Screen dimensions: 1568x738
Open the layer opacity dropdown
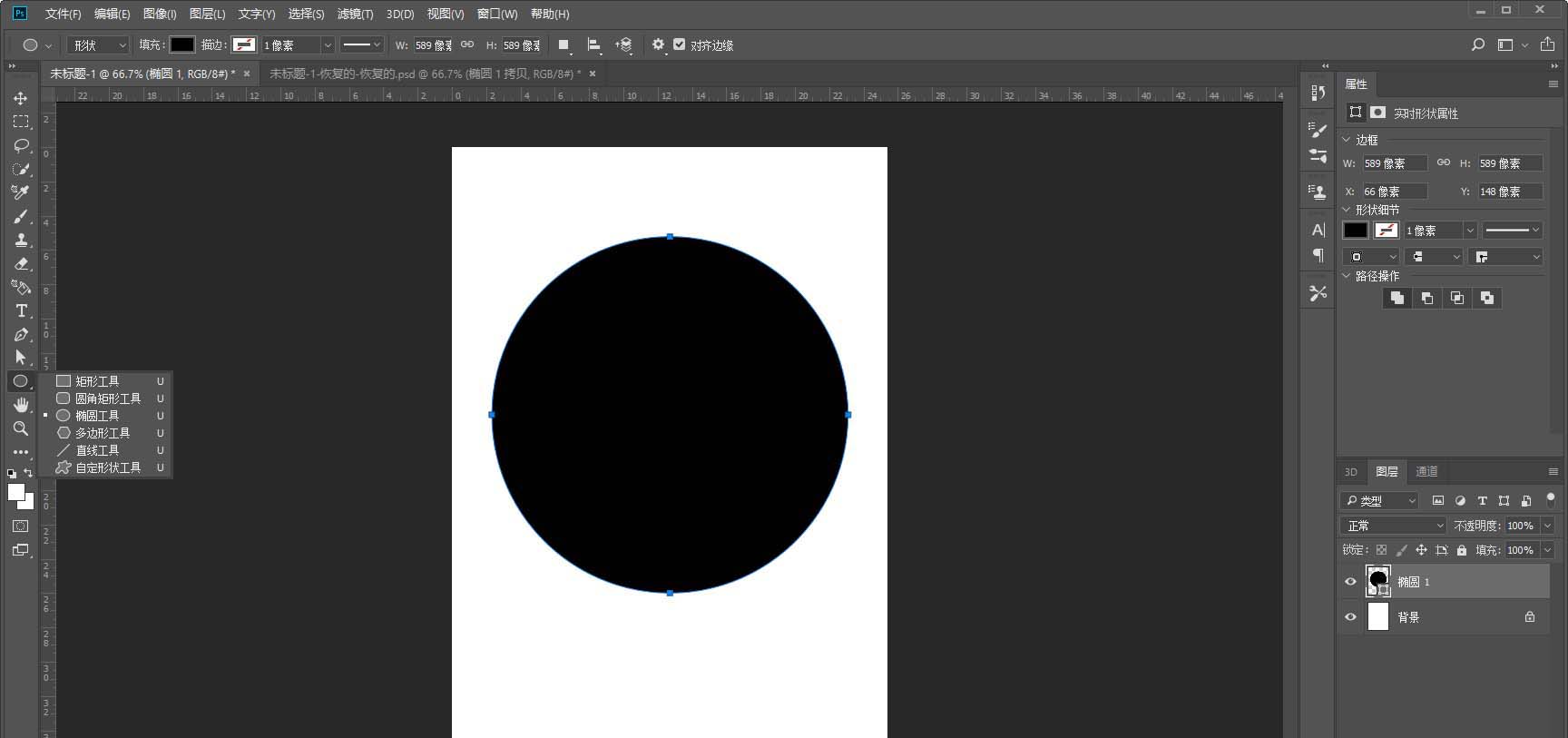[1548, 526]
